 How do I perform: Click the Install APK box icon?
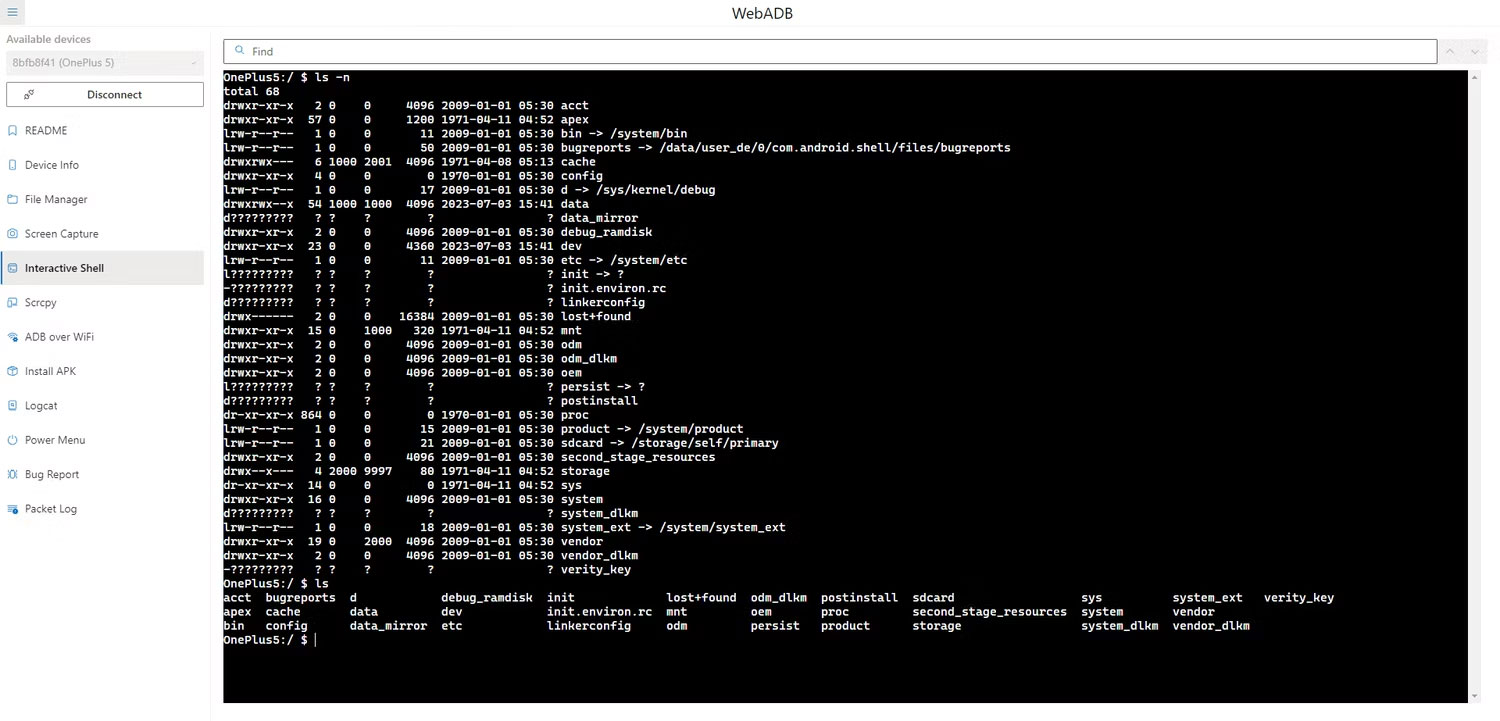12,371
